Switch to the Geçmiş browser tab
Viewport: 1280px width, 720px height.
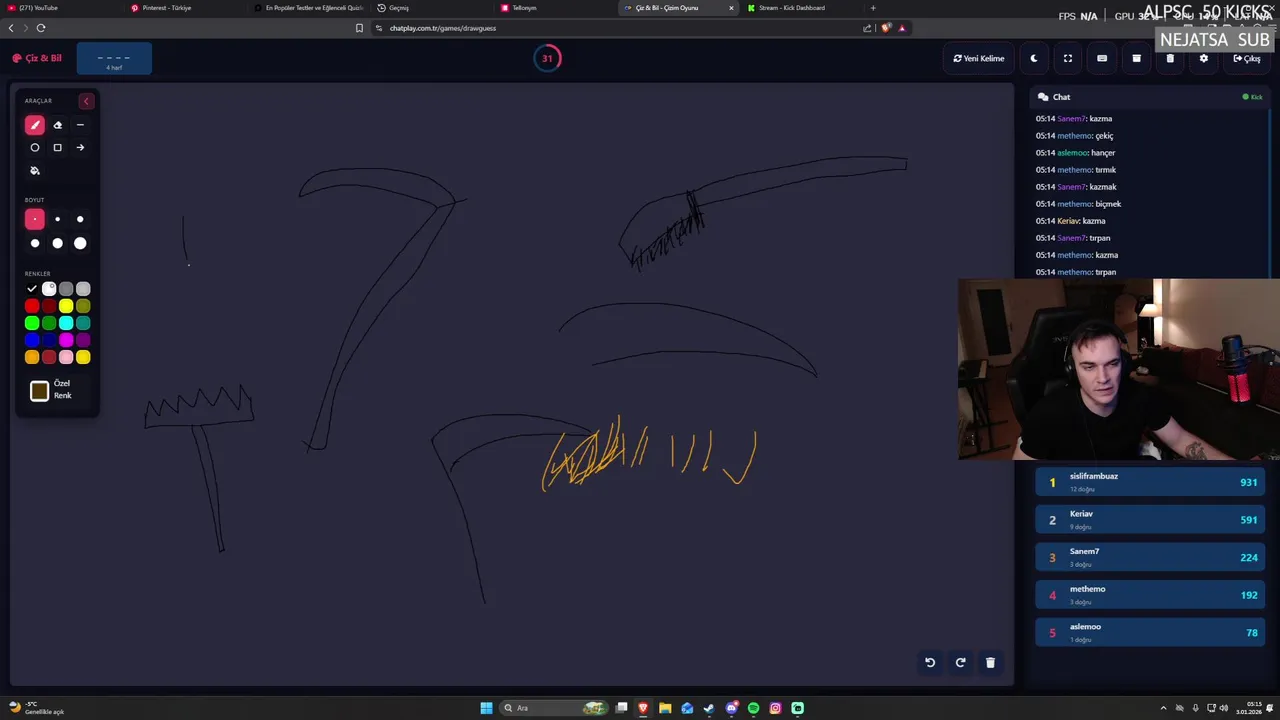(430, 8)
